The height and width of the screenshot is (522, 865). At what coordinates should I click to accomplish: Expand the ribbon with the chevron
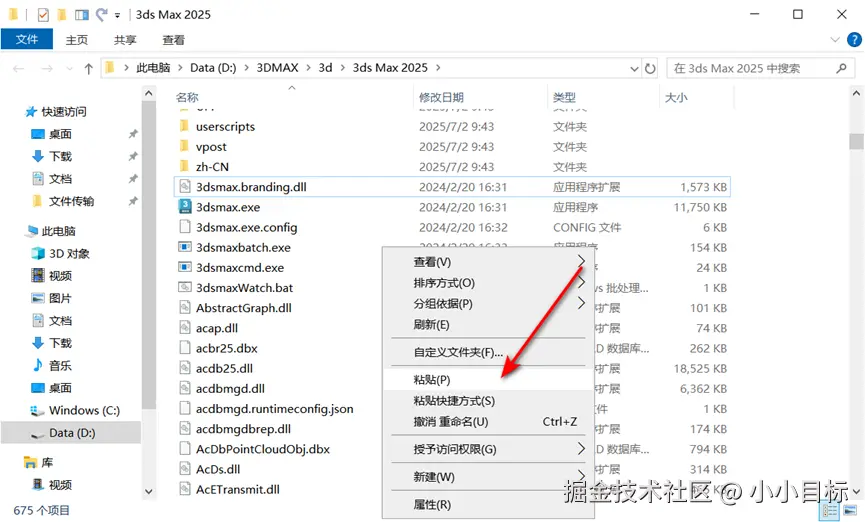pos(835,40)
